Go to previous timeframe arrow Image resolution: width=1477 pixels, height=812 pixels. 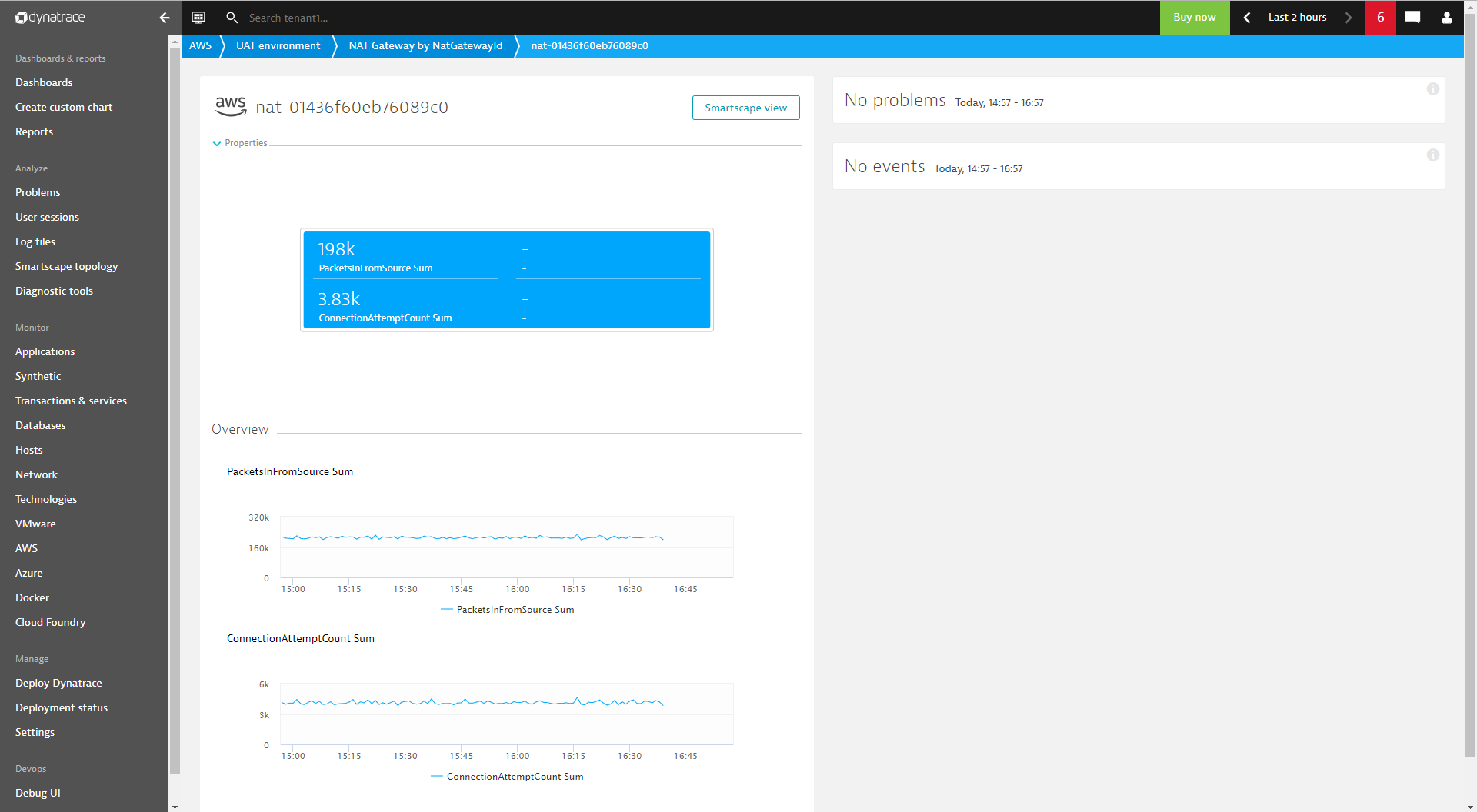[1247, 17]
